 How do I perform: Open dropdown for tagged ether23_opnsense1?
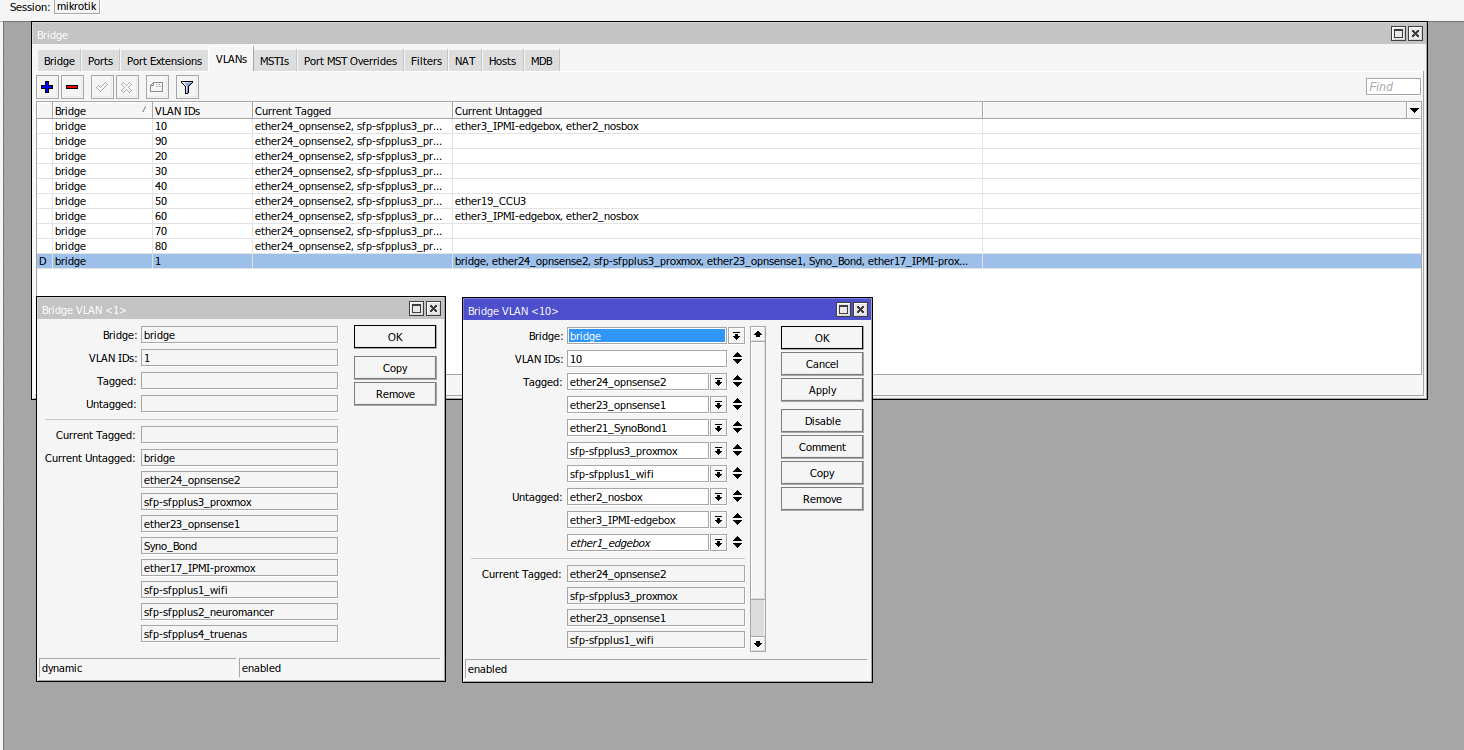click(x=718, y=405)
